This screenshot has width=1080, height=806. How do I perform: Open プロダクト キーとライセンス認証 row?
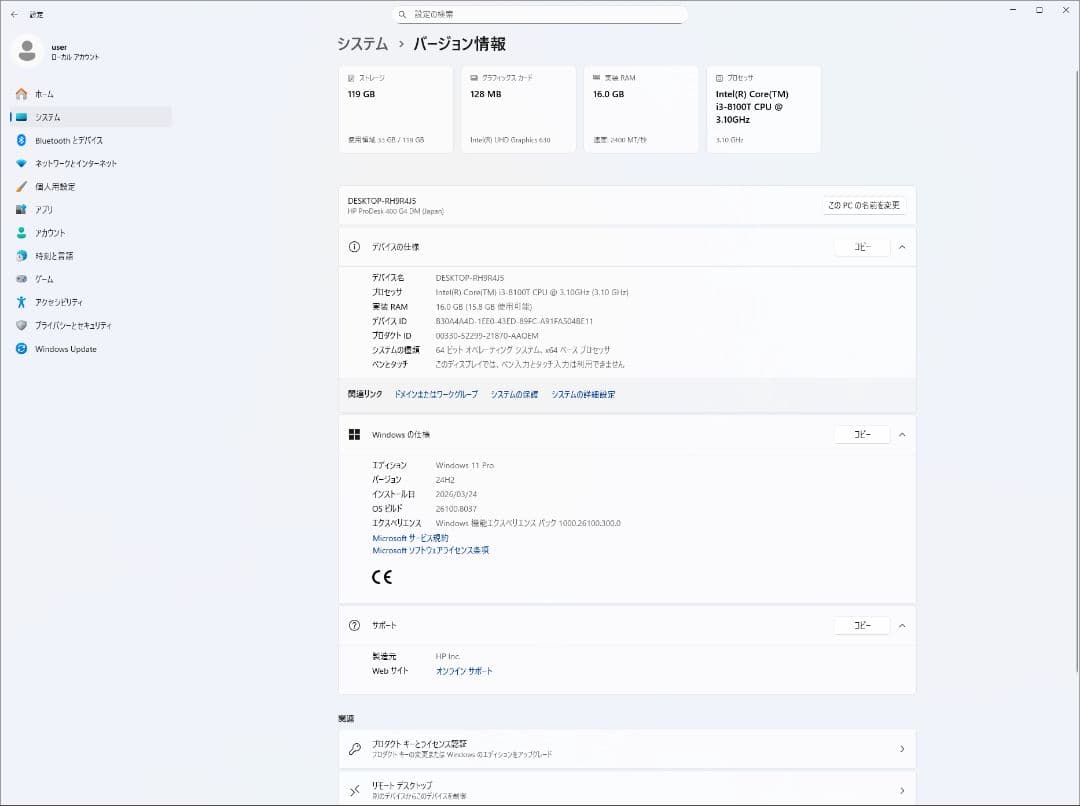point(627,749)
